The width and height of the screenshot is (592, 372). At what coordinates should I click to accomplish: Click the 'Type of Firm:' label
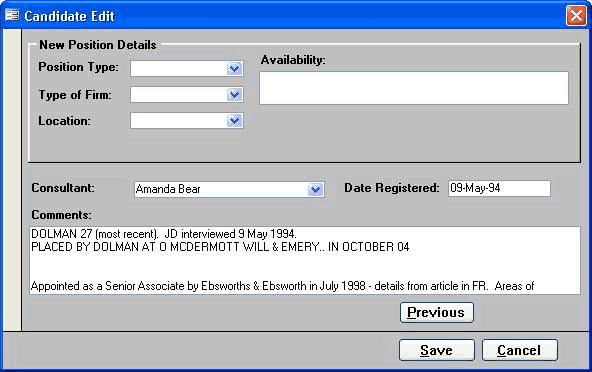(75, 95)
